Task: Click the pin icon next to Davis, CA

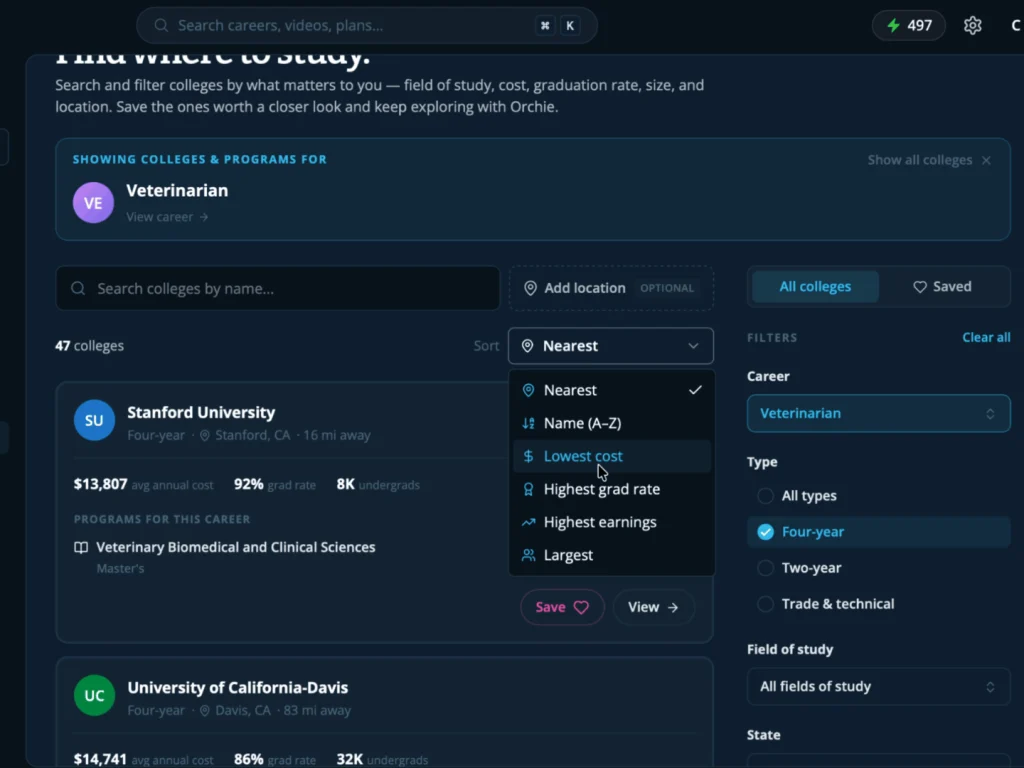Action: pos(204,711)
